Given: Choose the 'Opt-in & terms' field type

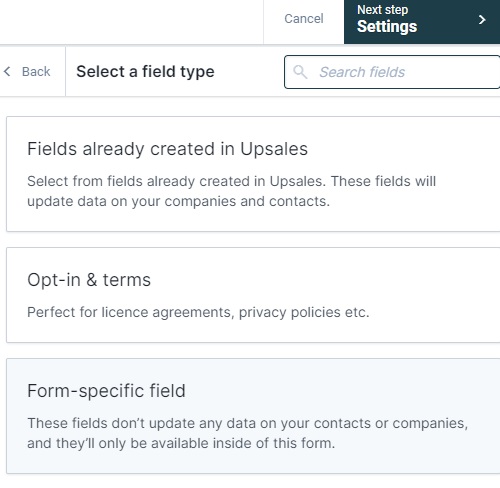Looking at the screenshot, I should coord(253,295).
